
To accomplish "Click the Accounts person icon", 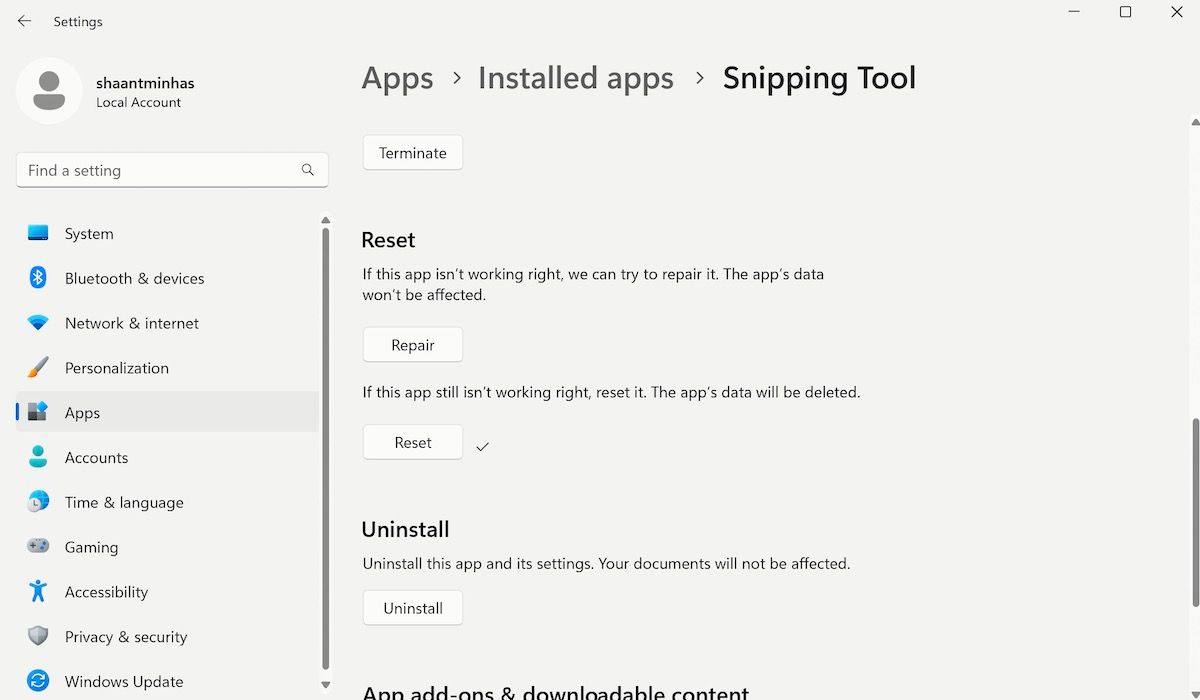I will tap(38, 457).
